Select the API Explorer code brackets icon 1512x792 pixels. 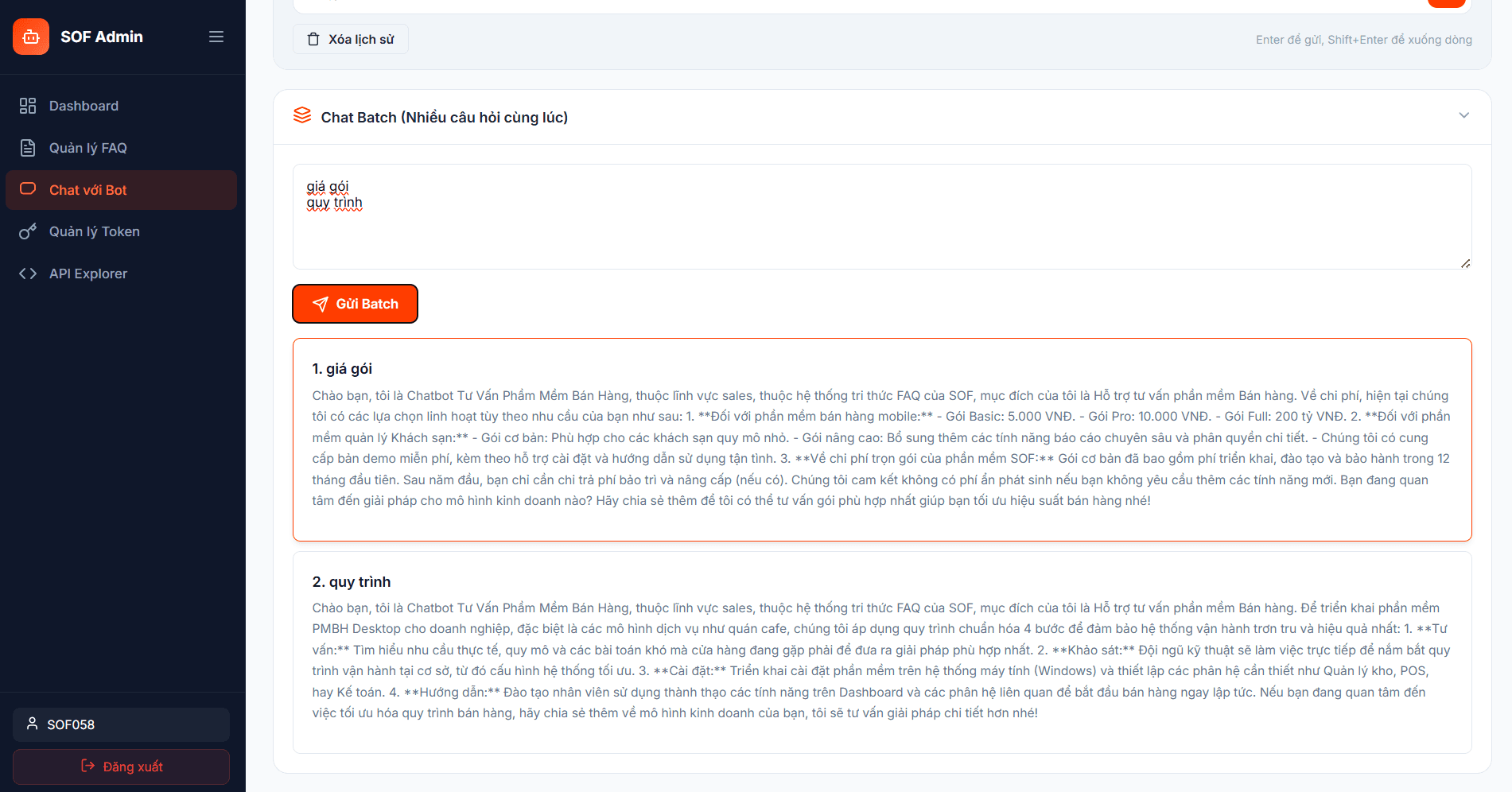[x=28, y=273]
